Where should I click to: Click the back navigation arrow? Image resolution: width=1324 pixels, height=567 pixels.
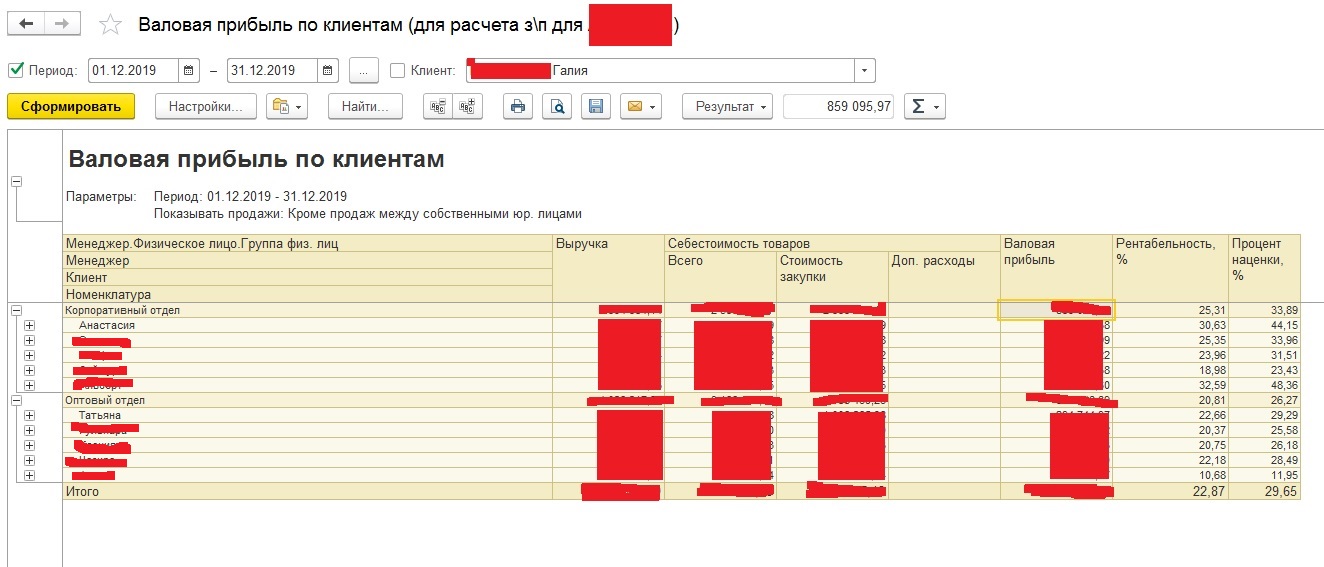click(x=26, y=24)
